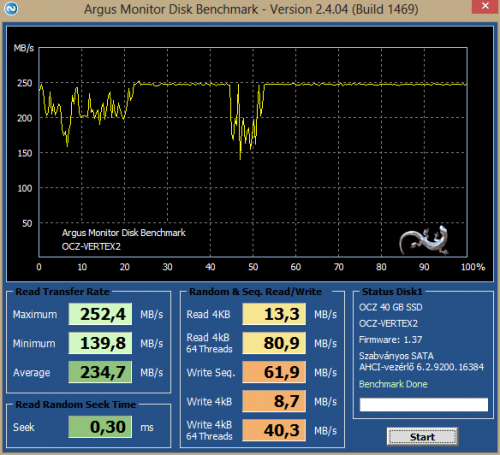The height and width of the screenshot is (455, 500).
Task: Select the Write 4kB 64 Threads value 40,3
Action: point(274,430)
